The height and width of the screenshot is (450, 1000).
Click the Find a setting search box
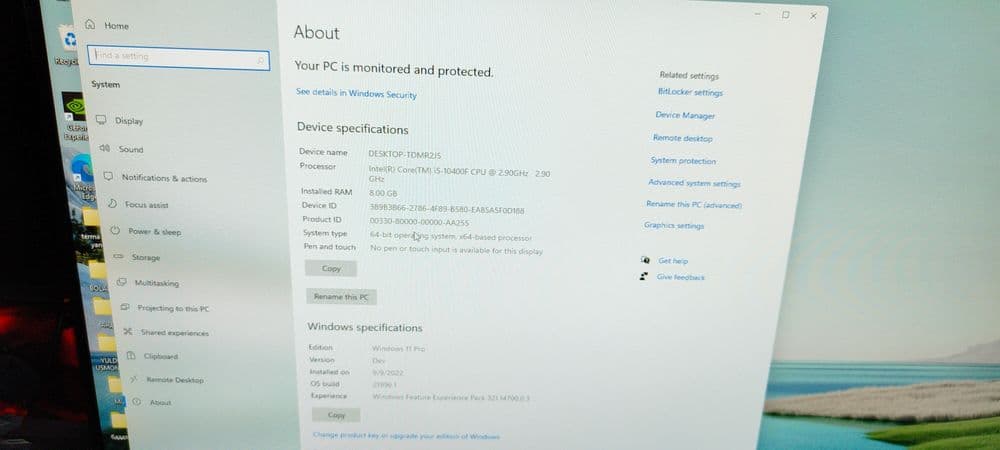tap(179, 57)
